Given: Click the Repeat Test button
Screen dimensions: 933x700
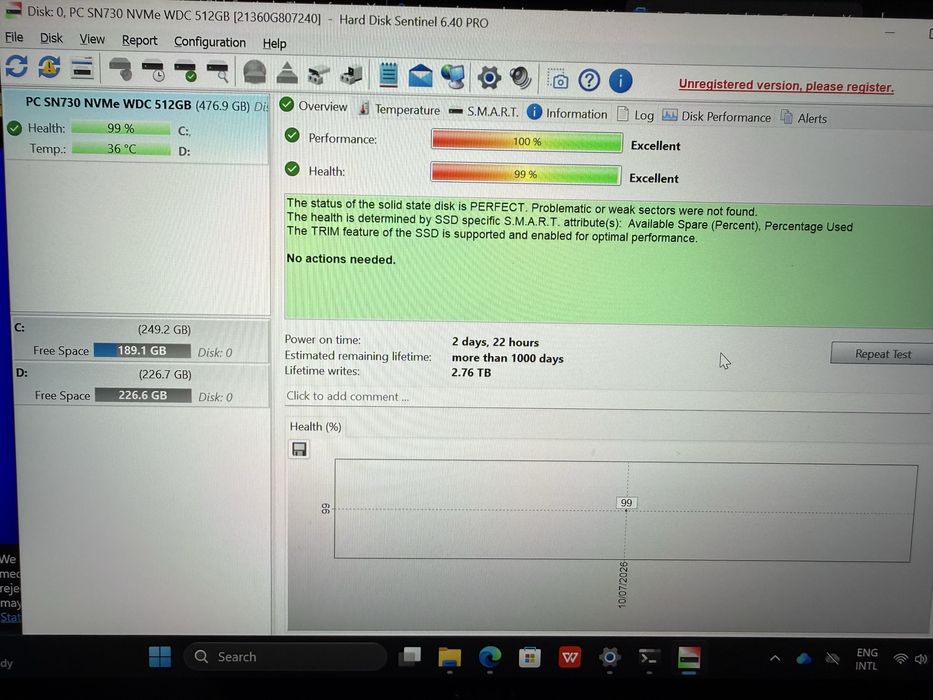Looking at the screenshot, I should click(882, 354).
